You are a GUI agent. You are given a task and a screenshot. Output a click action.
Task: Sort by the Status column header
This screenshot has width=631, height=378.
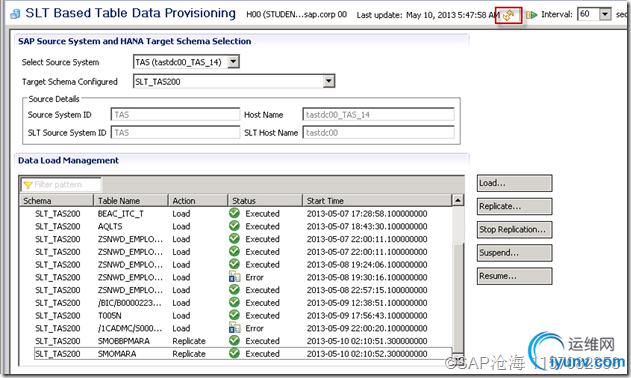265,200
